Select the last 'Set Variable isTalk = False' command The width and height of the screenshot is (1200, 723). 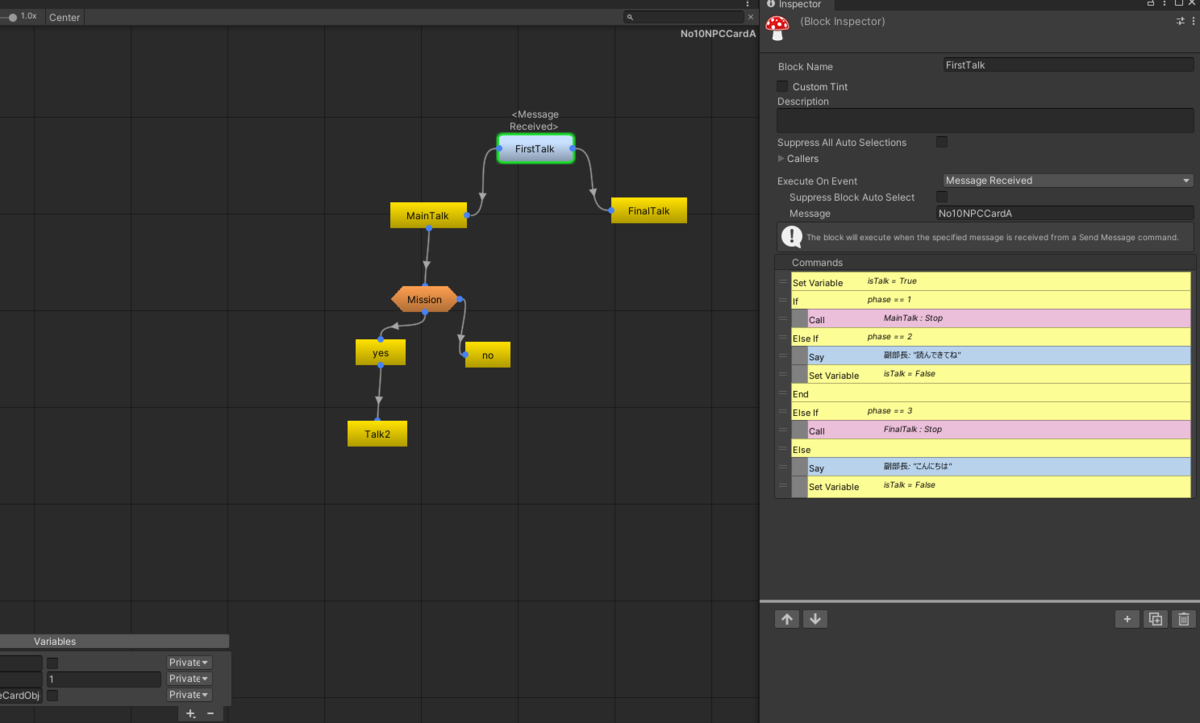point(1000,486)
